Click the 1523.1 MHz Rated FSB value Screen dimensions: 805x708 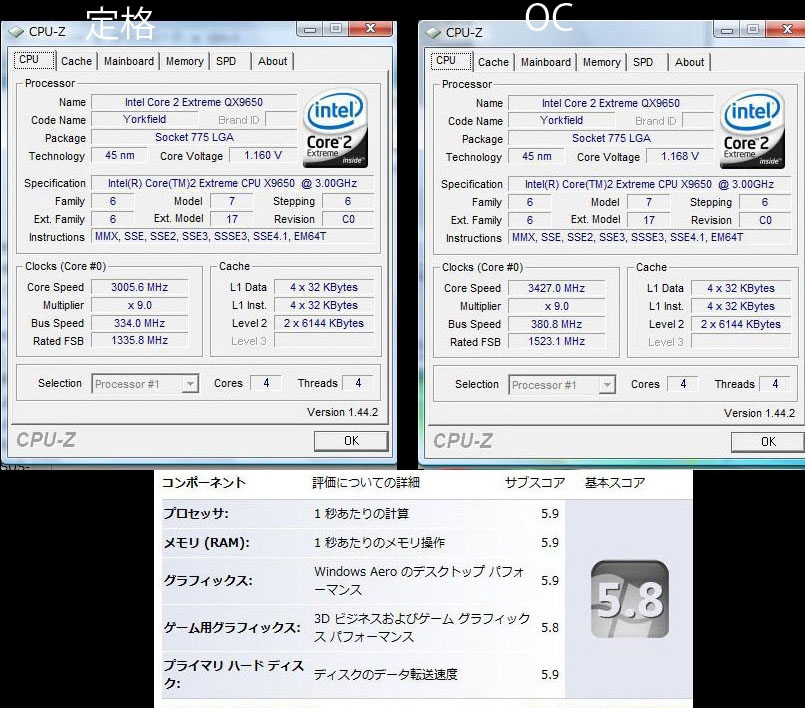(557, 341)
